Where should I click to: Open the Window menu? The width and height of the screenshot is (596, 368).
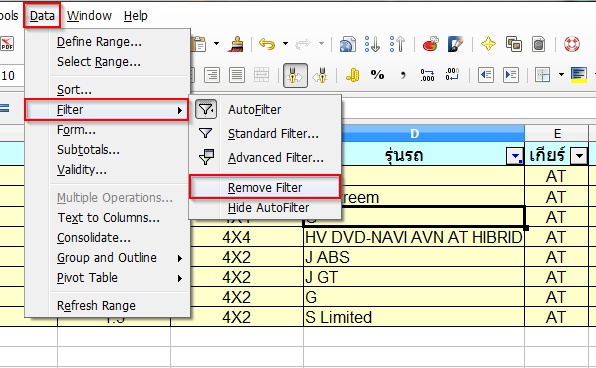(89, 16)
